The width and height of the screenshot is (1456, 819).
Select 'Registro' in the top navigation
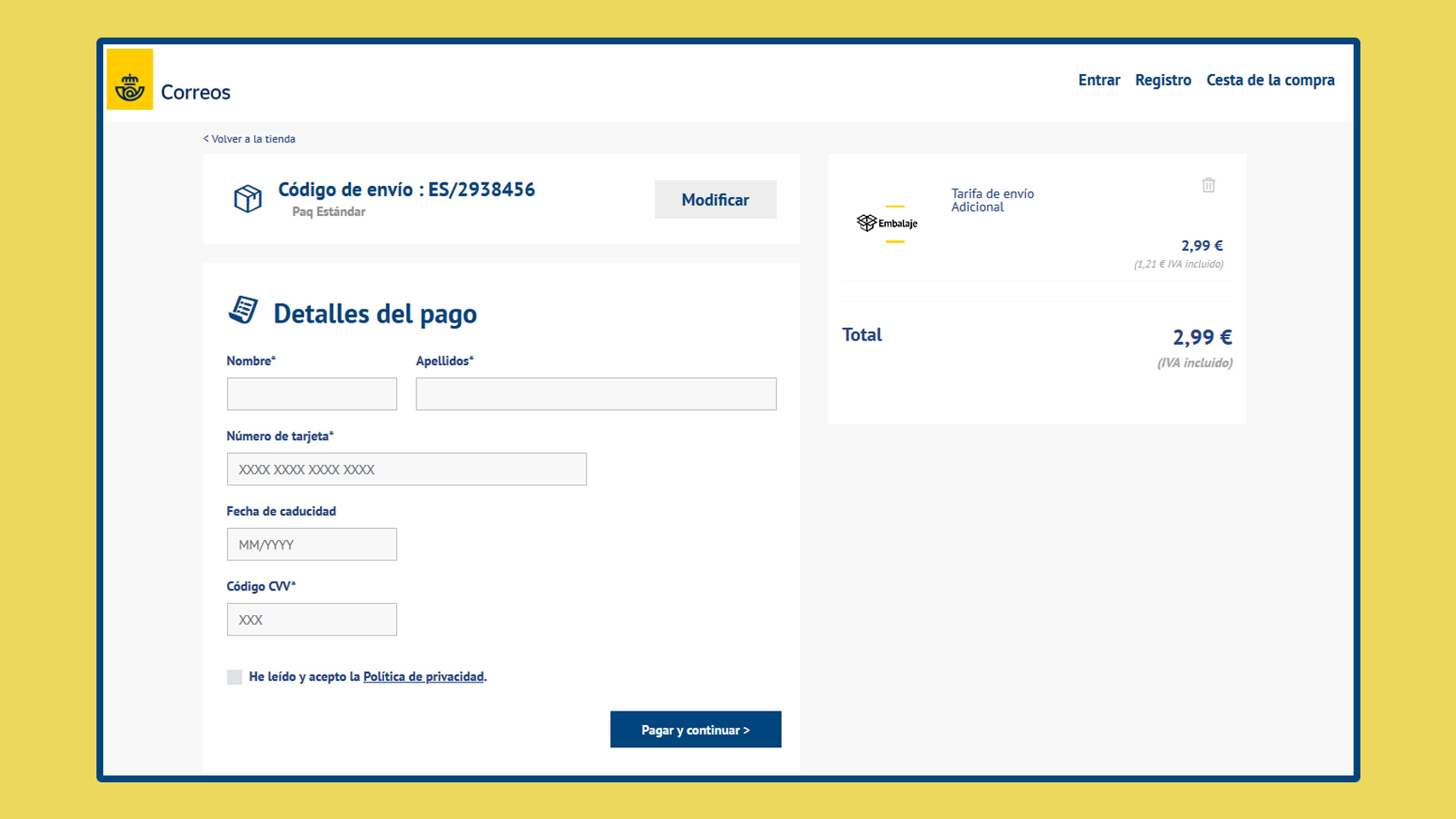[1162, 79]
